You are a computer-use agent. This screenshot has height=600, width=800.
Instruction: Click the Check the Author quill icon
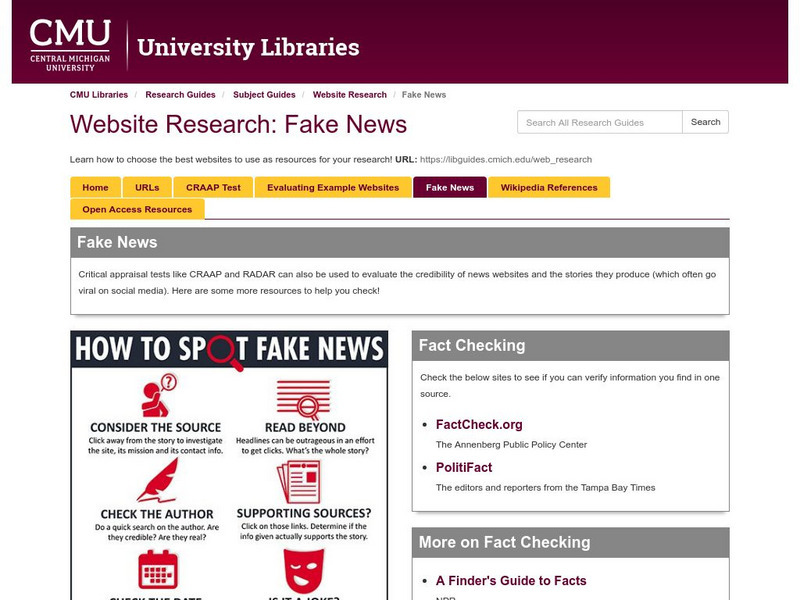tap(158, 480)
